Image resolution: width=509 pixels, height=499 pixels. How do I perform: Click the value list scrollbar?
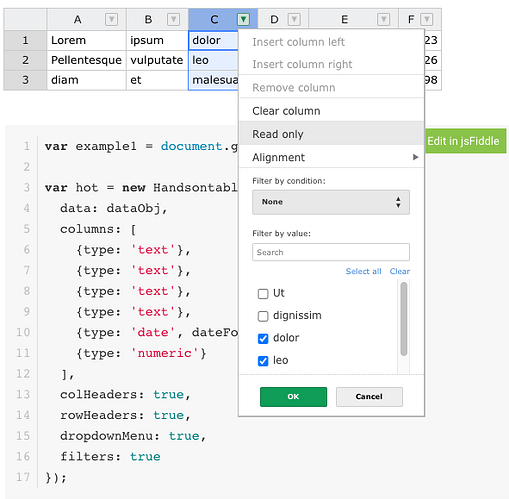tap(404, 319)
